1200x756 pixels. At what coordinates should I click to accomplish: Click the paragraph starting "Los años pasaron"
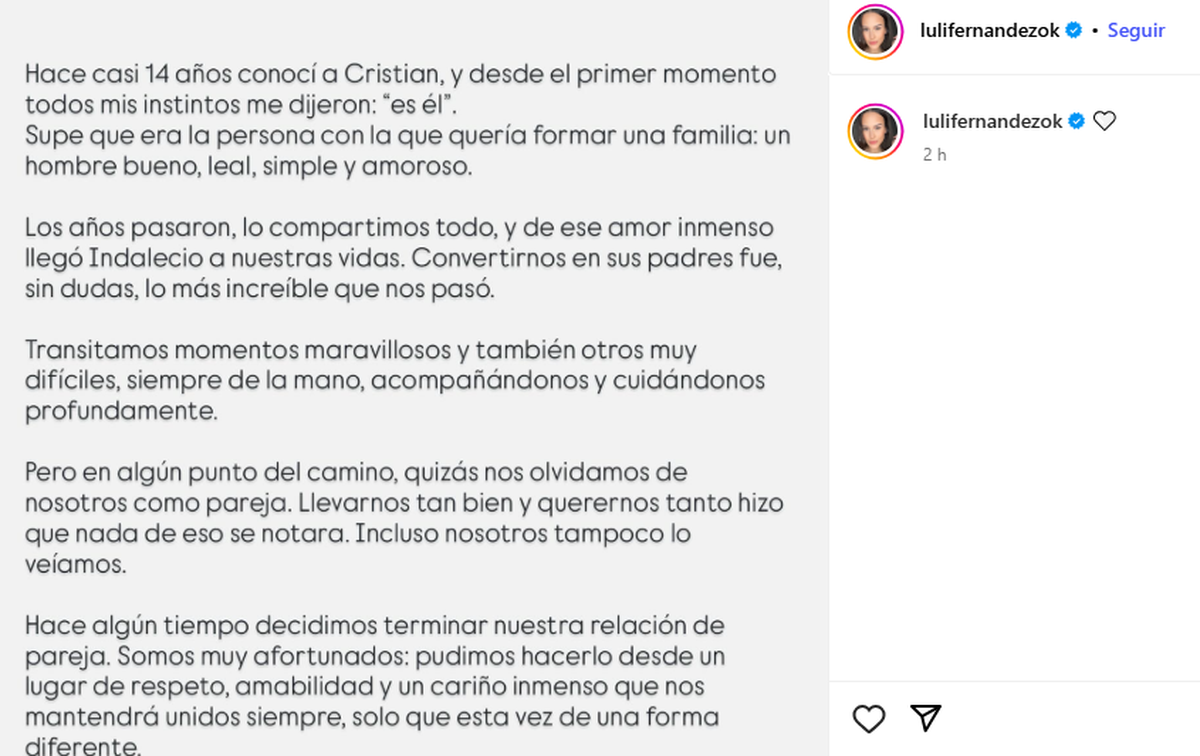[400, 258]
